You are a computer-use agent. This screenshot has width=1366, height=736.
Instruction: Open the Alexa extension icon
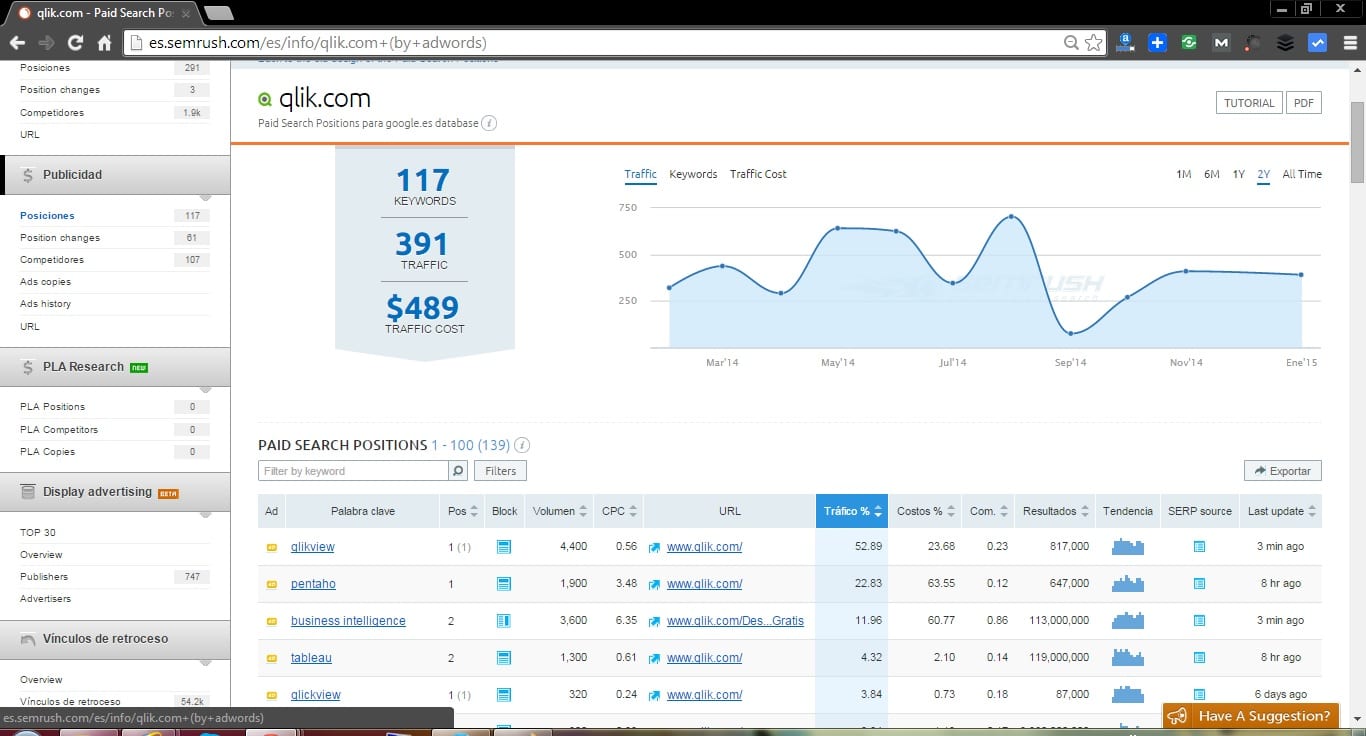tap(1126, 42)
